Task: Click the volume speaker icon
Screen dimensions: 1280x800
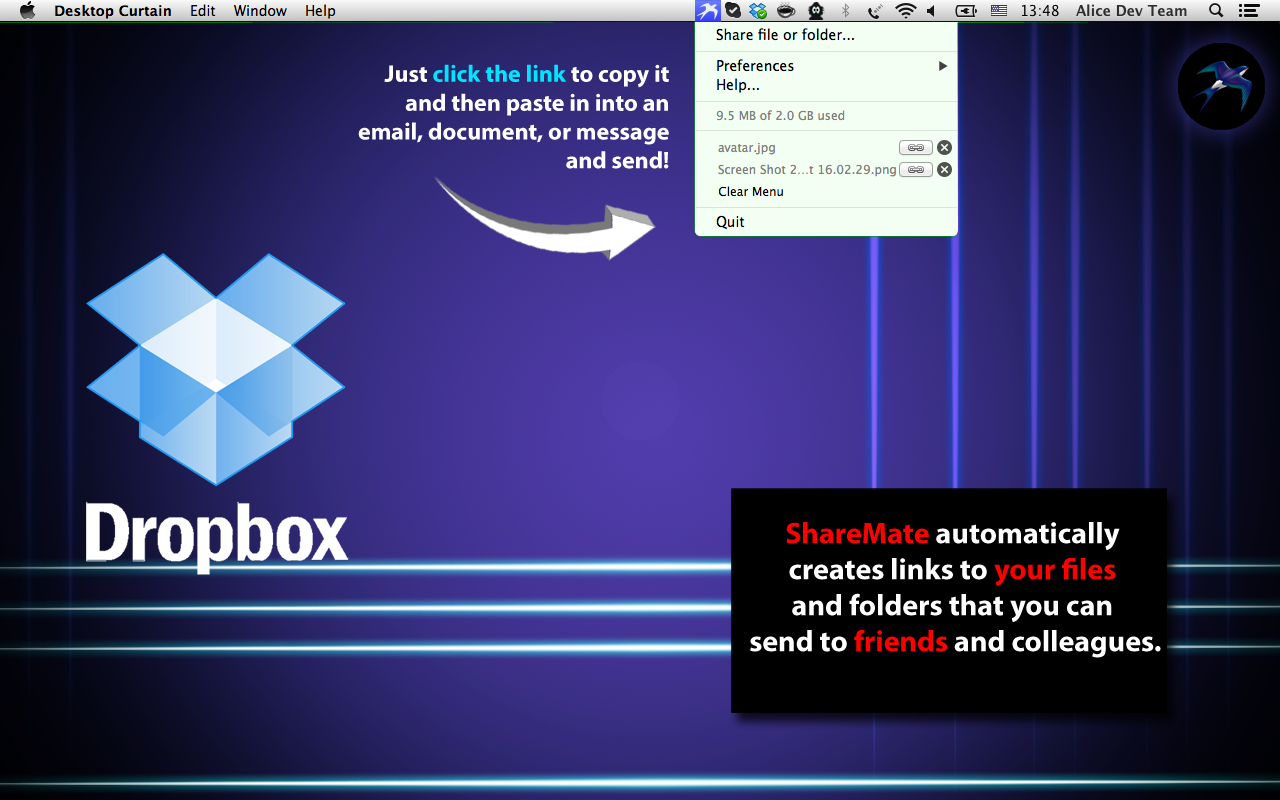Action: pos(932,11)
